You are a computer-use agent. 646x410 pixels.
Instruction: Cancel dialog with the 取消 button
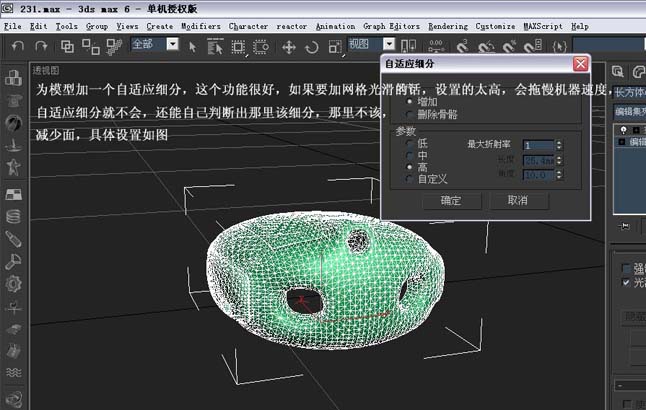click(518, 200)
